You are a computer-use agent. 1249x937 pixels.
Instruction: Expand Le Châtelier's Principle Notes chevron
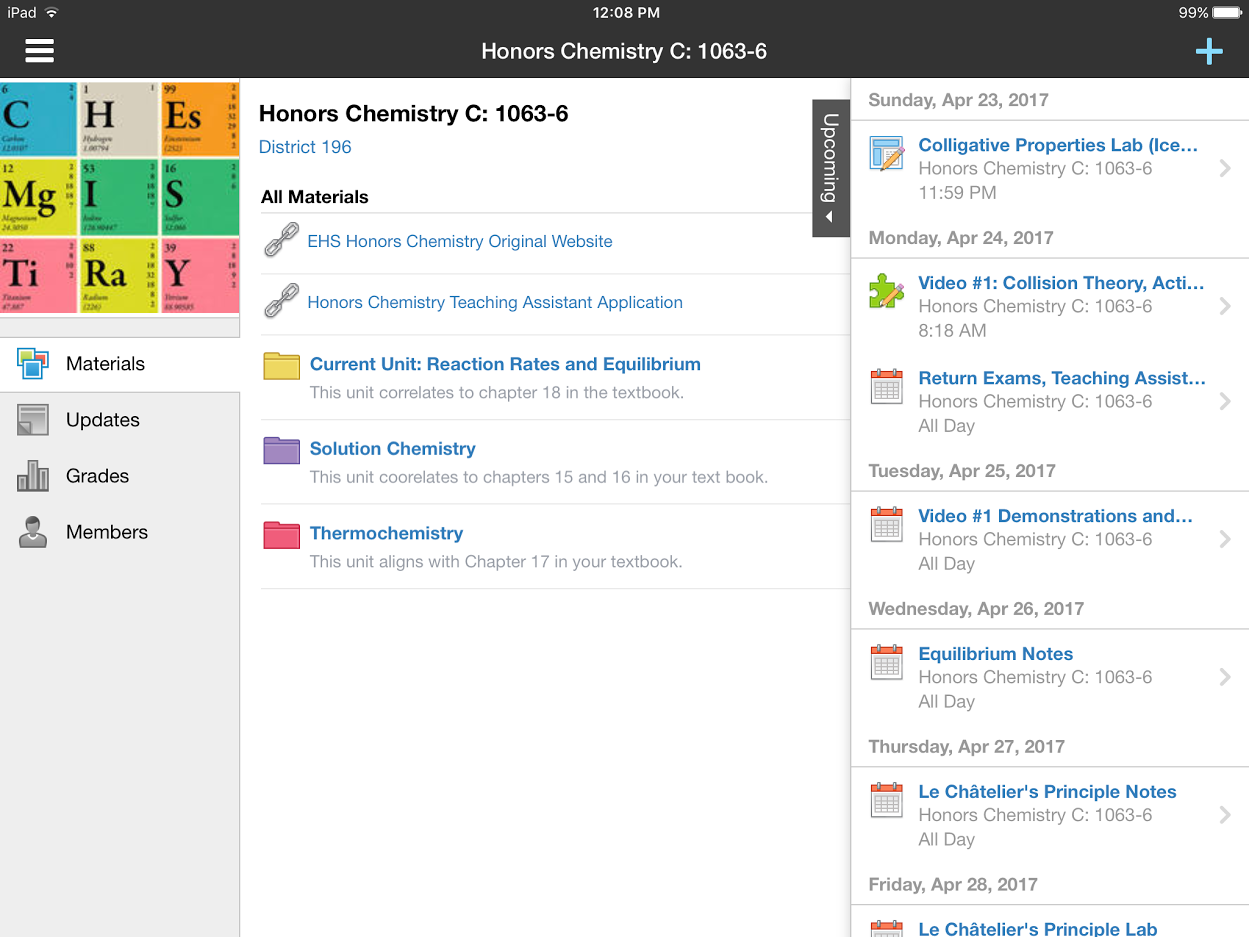tap(1225, 815)
